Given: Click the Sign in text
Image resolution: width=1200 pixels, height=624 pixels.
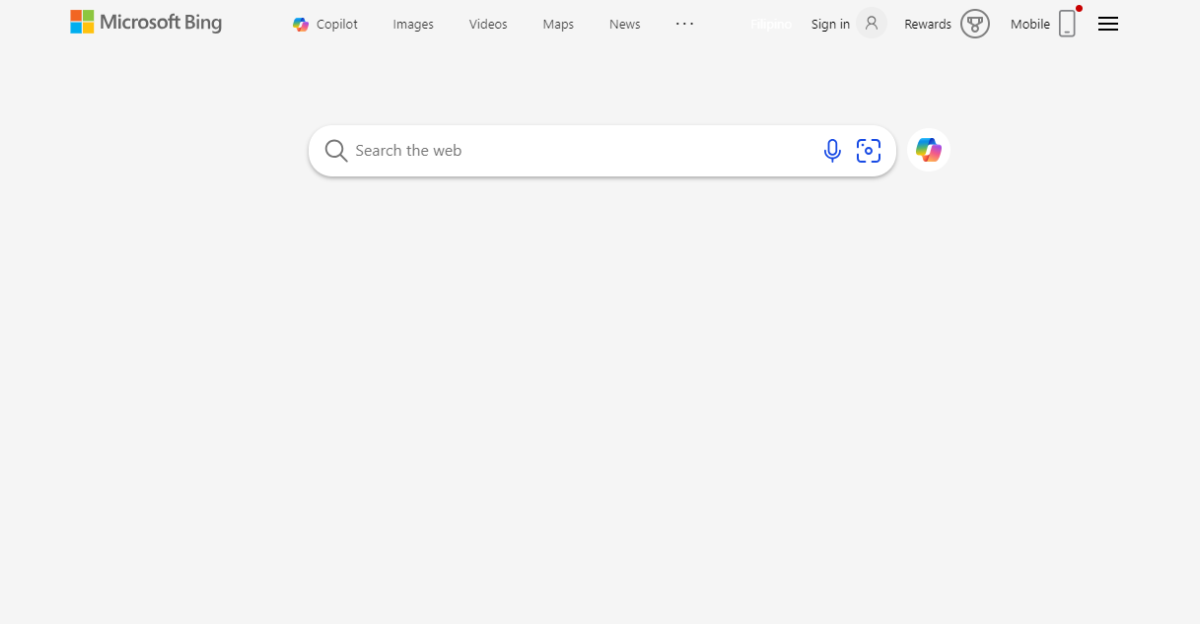Looking at the screenshot, I should click(830, 24).
